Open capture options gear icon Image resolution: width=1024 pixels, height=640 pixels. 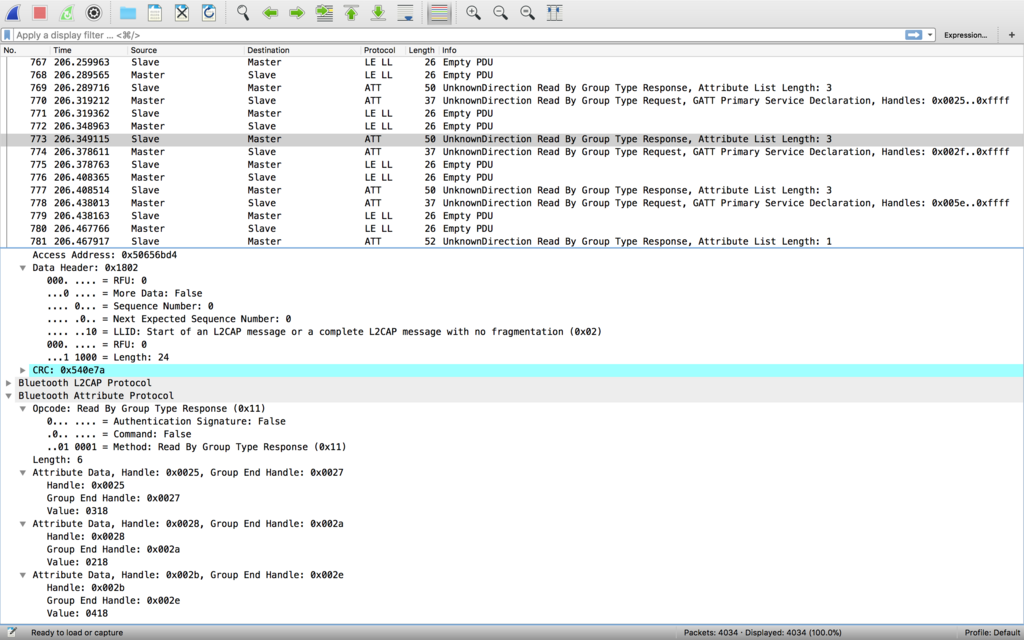(x=94, y=12)
